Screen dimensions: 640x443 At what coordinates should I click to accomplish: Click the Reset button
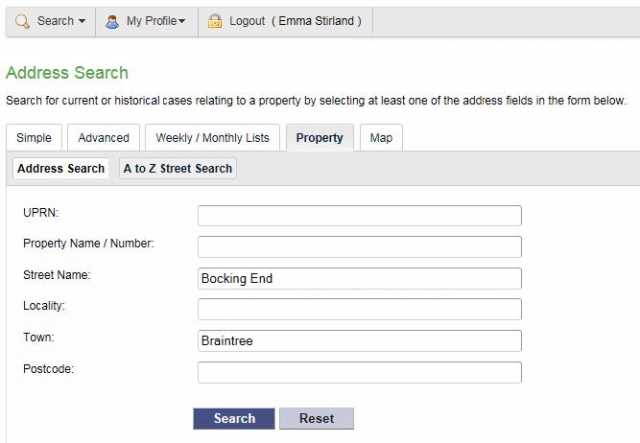click(x=316, y=419)
